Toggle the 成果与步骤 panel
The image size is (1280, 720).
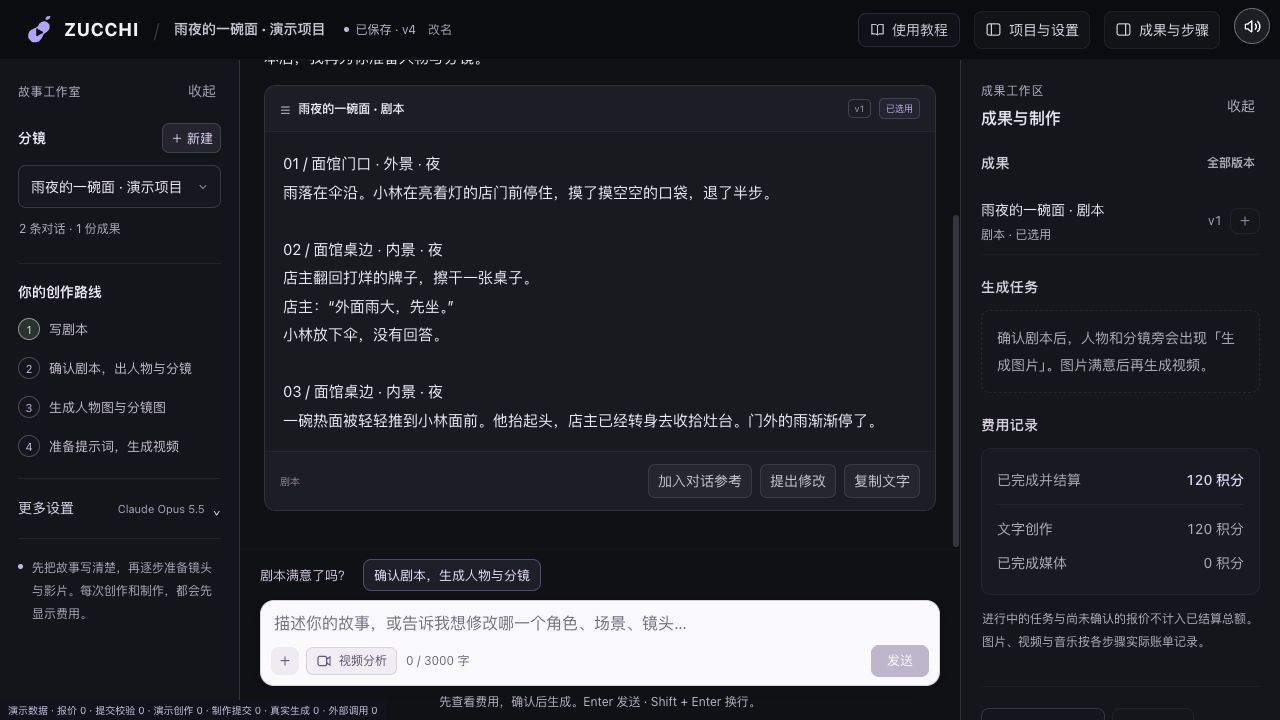pyautogui.click(x=1162, y=30)
